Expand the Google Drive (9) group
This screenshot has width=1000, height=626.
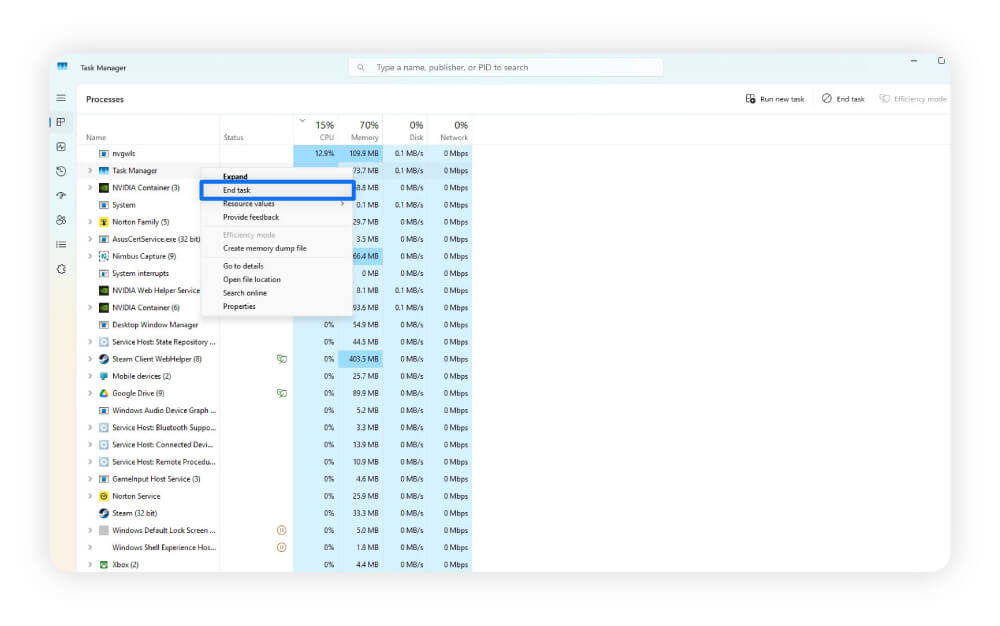pyautogui.click(x=90, y=393)
